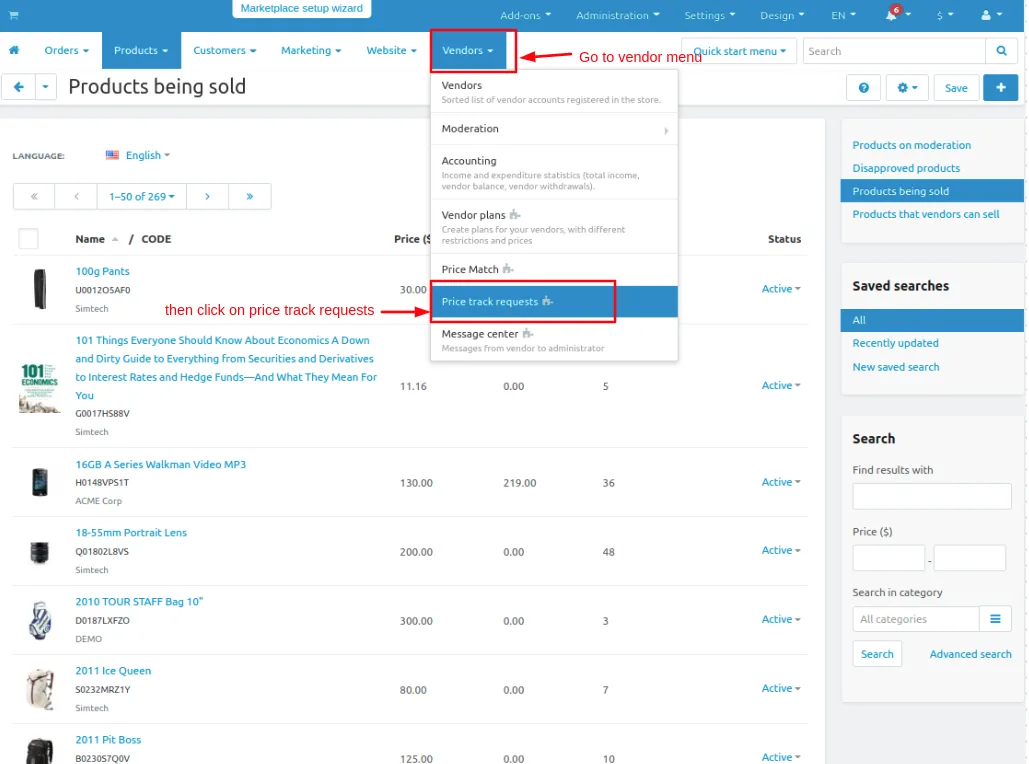Click the blue back arrow button
The image size is (1029, 764).
[18, 87]
